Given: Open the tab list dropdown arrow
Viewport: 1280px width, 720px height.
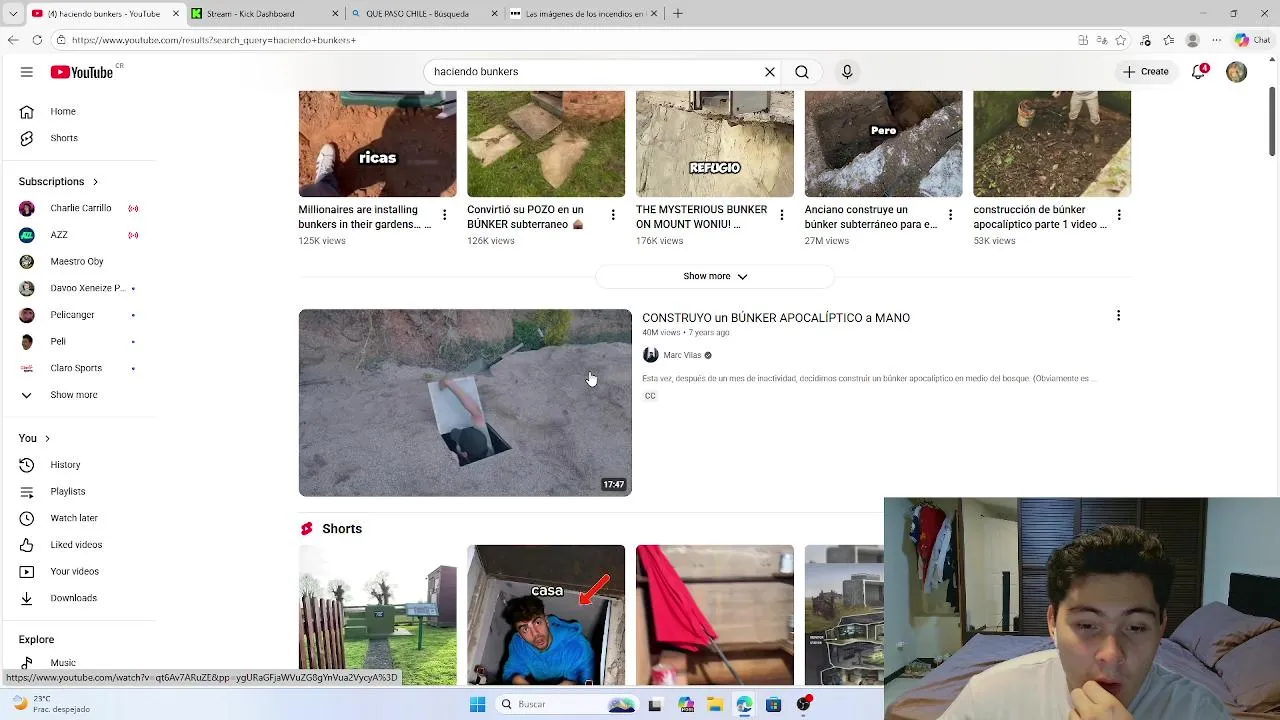Looking at the screenshot, I should [x=13, y=14].
